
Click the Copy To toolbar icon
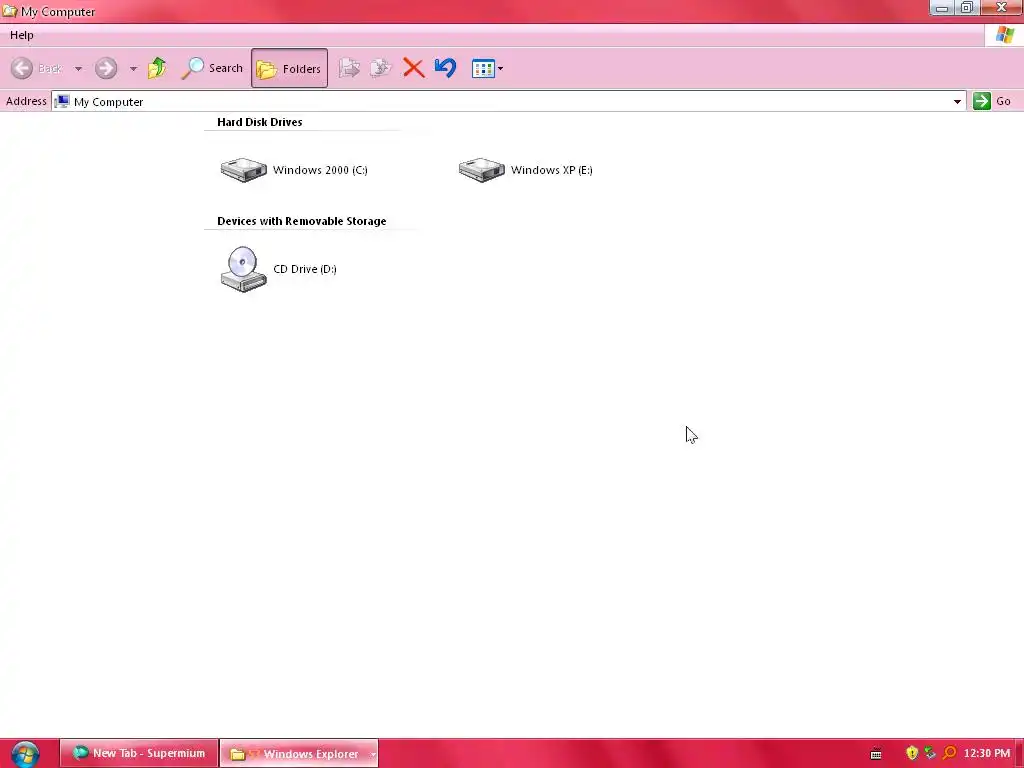pyautogui.click(x=381, y=68)
